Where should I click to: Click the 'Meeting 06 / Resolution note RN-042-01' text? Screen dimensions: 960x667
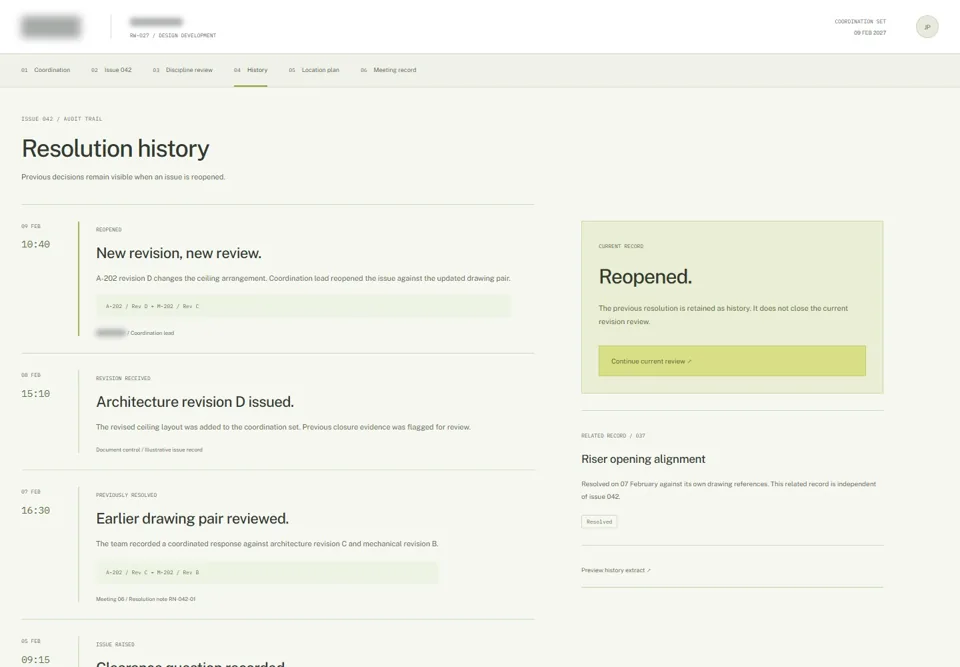coord(146,599)
